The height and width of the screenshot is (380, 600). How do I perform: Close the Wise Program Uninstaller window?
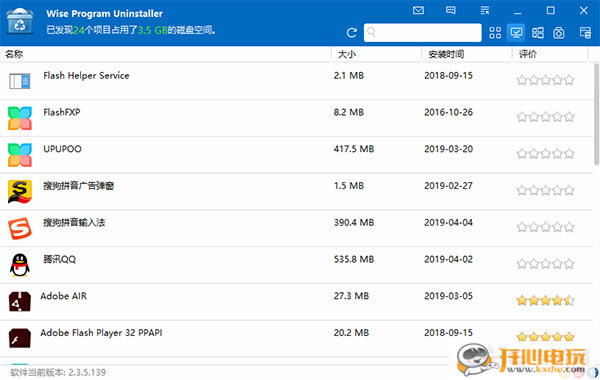pos(584,10)
